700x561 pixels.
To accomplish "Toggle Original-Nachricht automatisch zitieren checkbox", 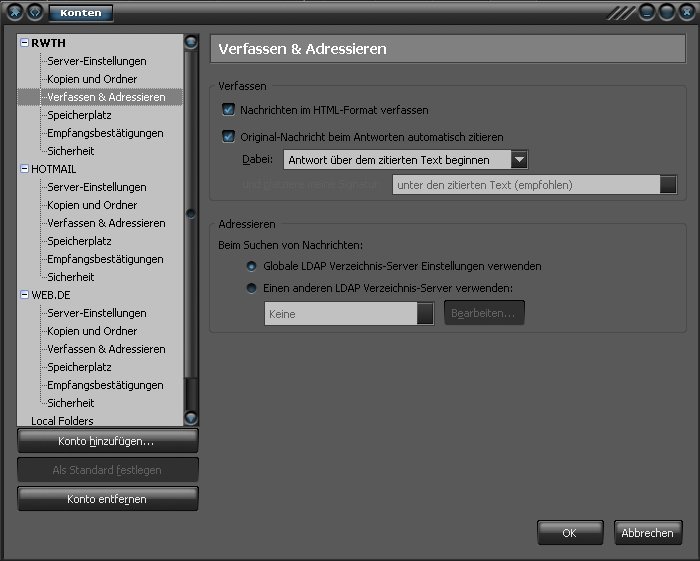I will (228, 136).
